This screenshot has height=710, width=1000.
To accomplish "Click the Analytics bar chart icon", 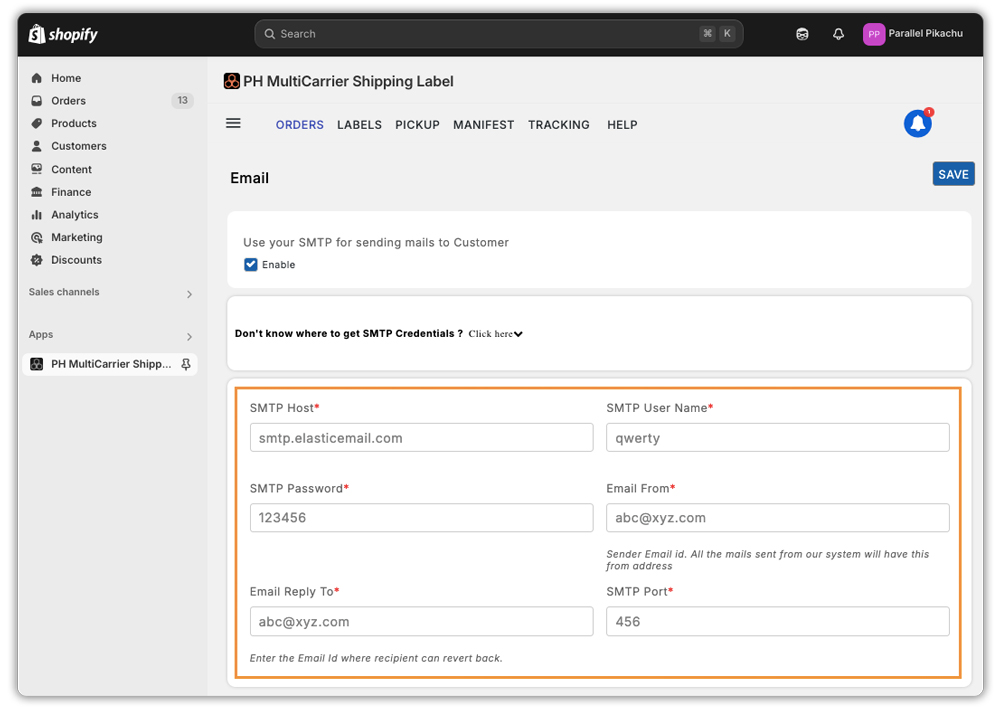I will (x=37, y=215).
